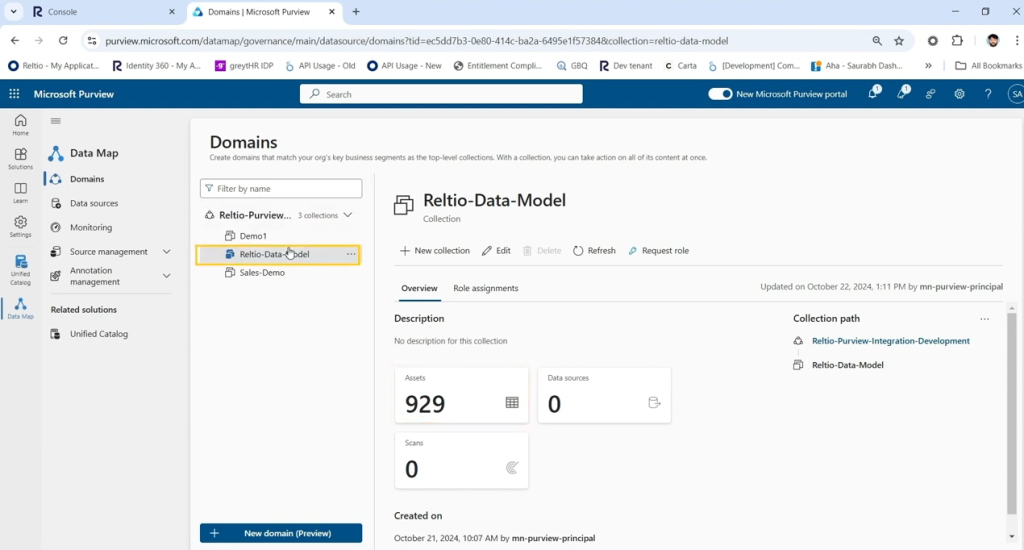Collapse navigation with hamburger icon

pyautogui.click(x=56, y=121)
